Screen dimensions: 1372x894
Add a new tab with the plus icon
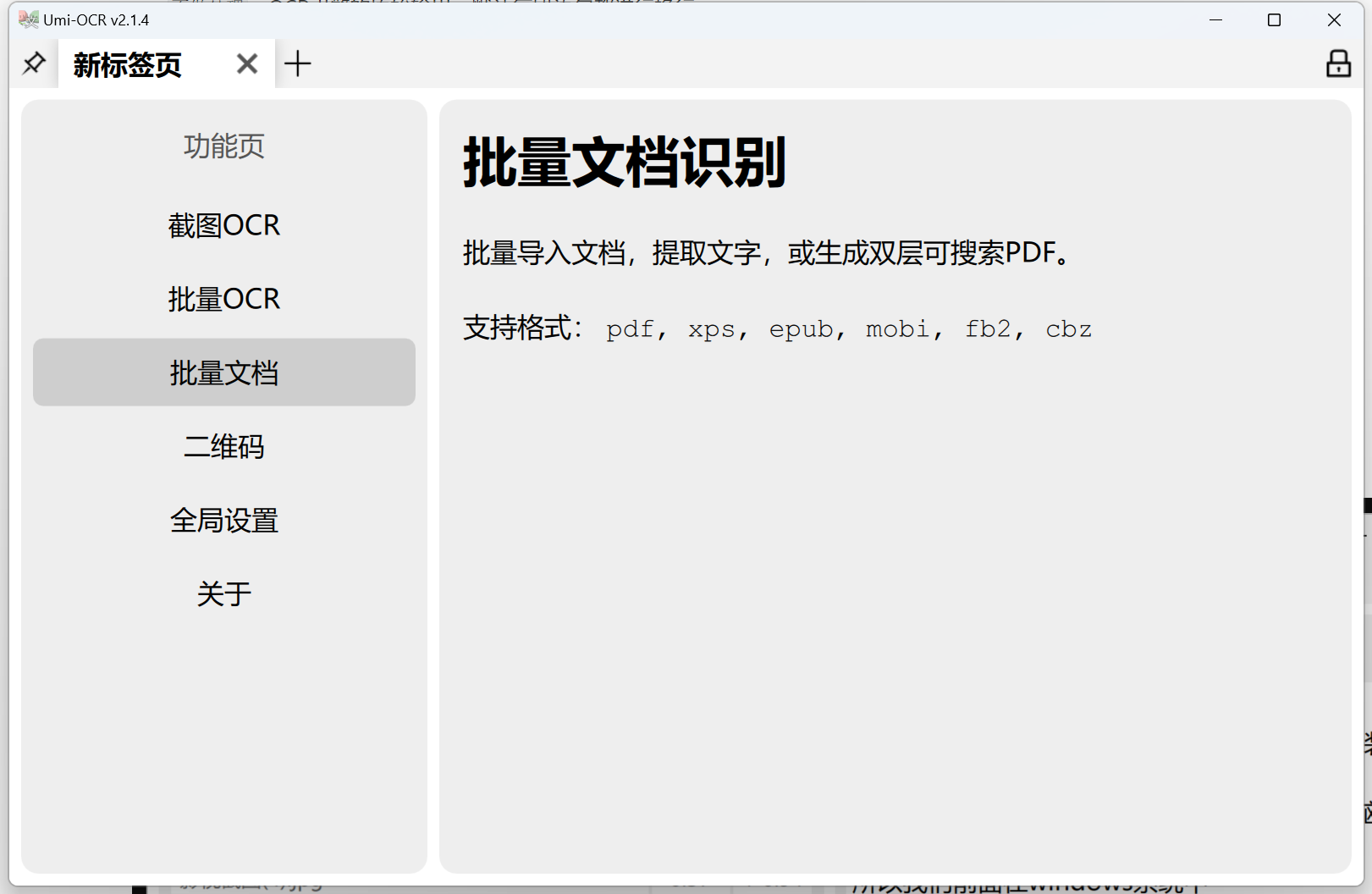coord(298,63)
